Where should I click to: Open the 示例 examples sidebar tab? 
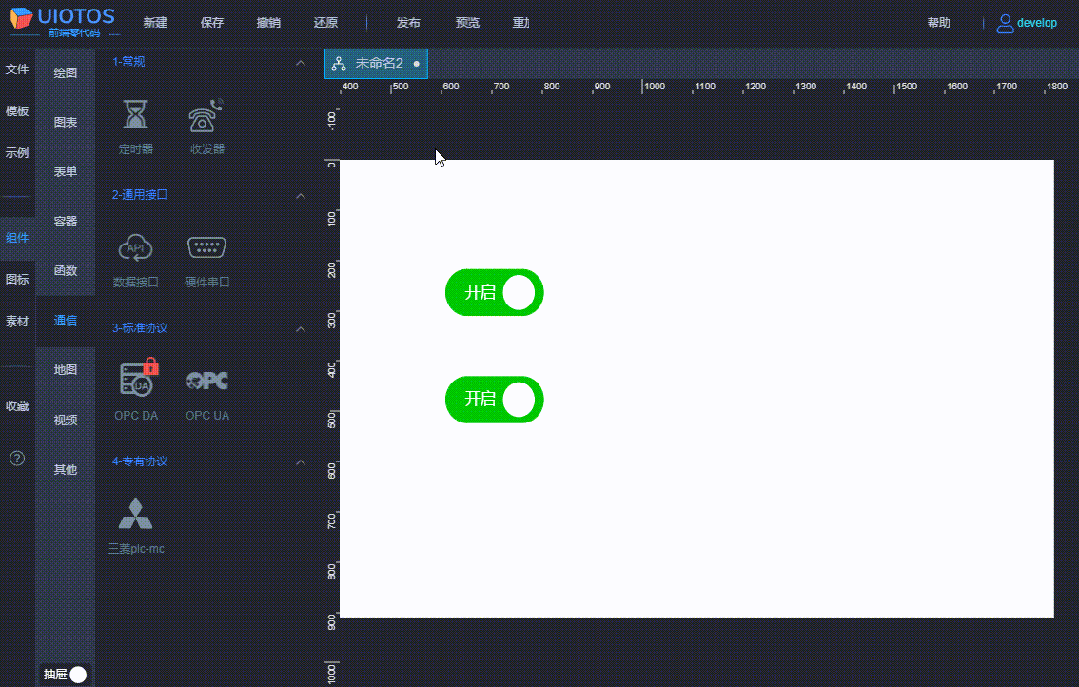[x=17, y=152]
